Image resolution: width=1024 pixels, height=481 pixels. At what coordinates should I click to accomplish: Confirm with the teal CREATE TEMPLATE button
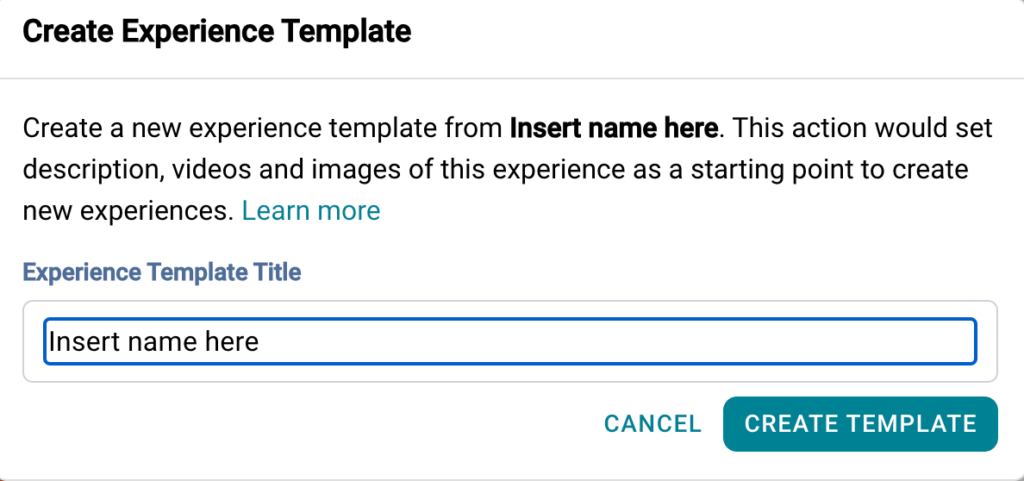(x=860, y=424)
